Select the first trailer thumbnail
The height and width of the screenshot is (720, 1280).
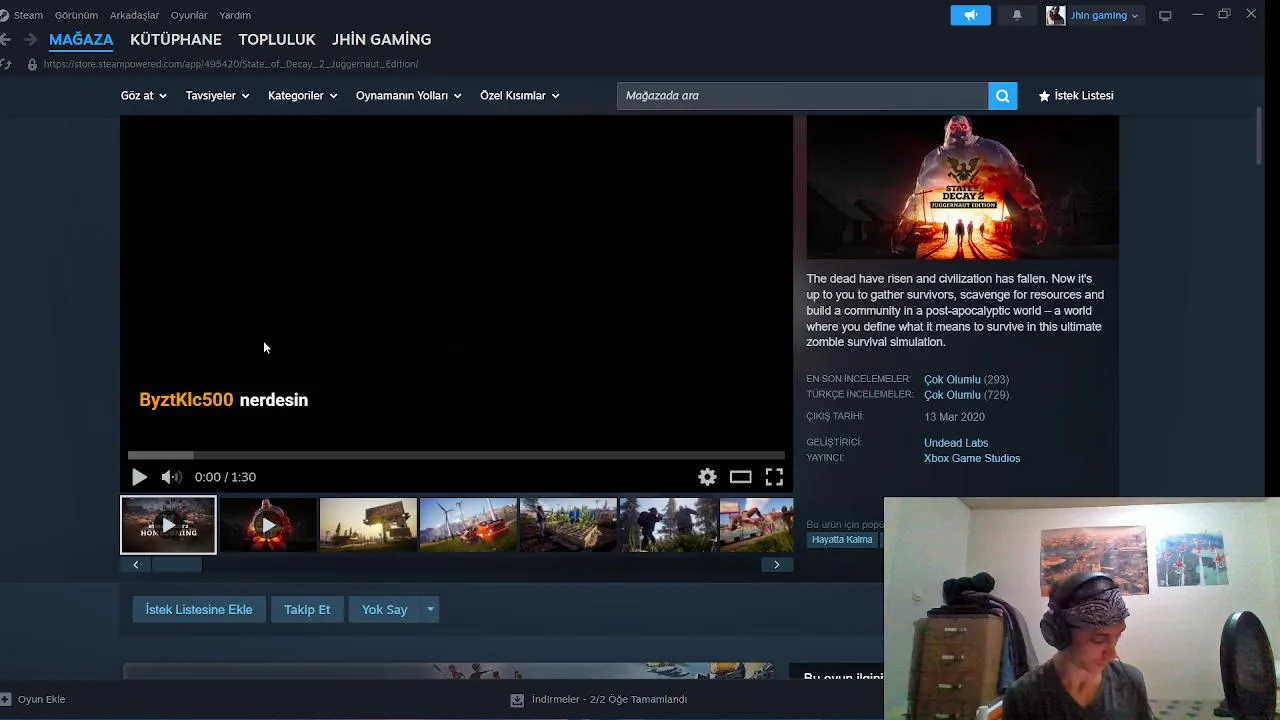[168, 525]
